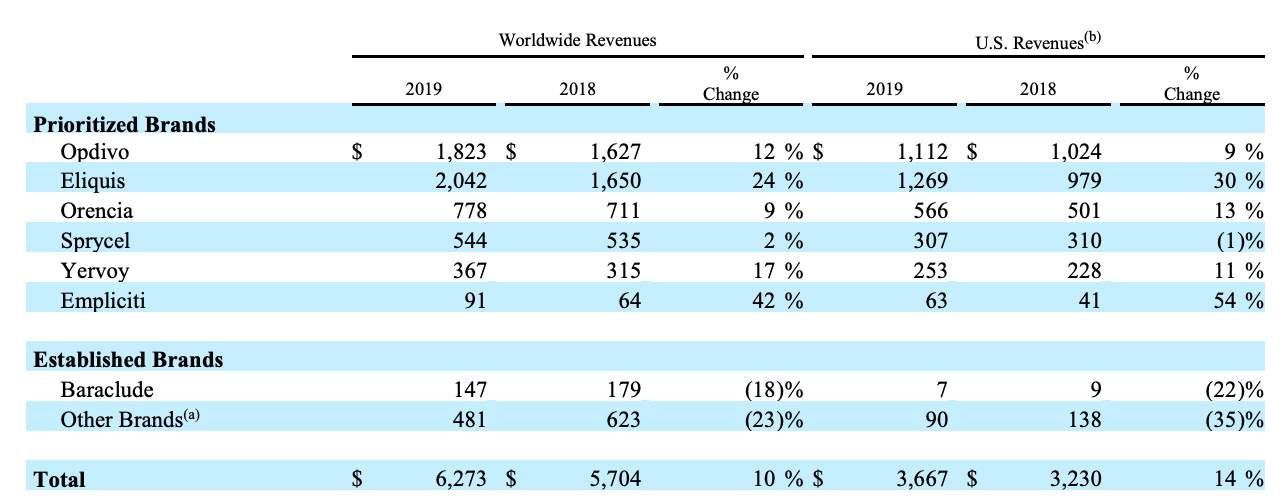Click Orencia 2018 worldwide value 711

(x=622, y=211)
